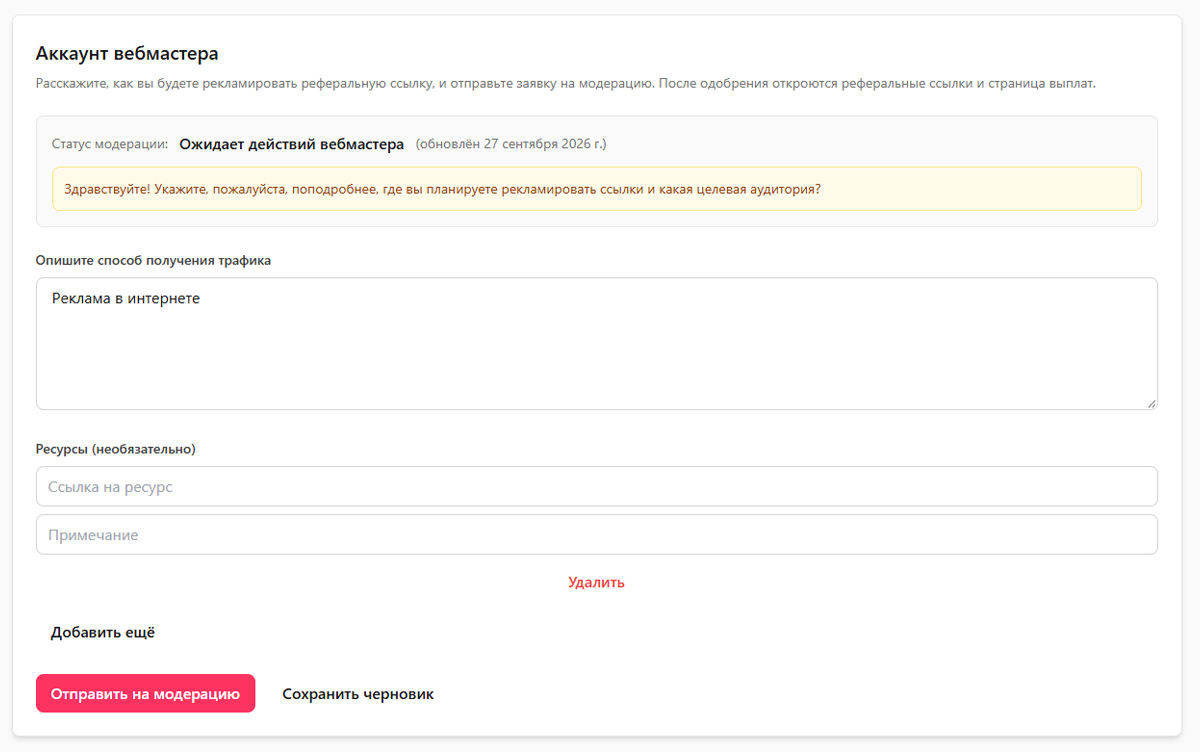
Task: Add another resource via 'Добавить ещё'
Action: [x=103, y=632]
